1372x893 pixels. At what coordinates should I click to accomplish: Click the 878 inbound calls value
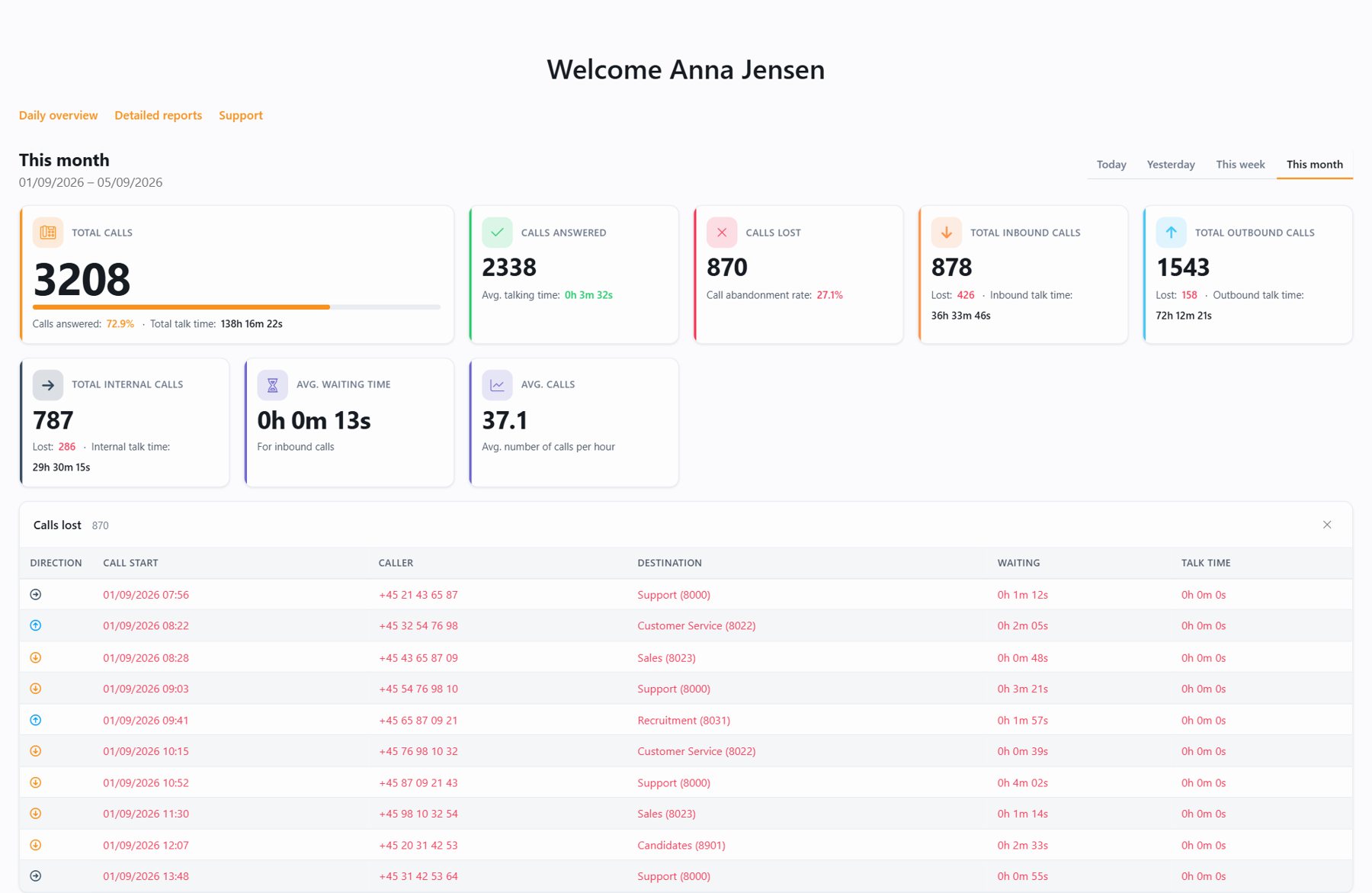(x=951, y=268)
